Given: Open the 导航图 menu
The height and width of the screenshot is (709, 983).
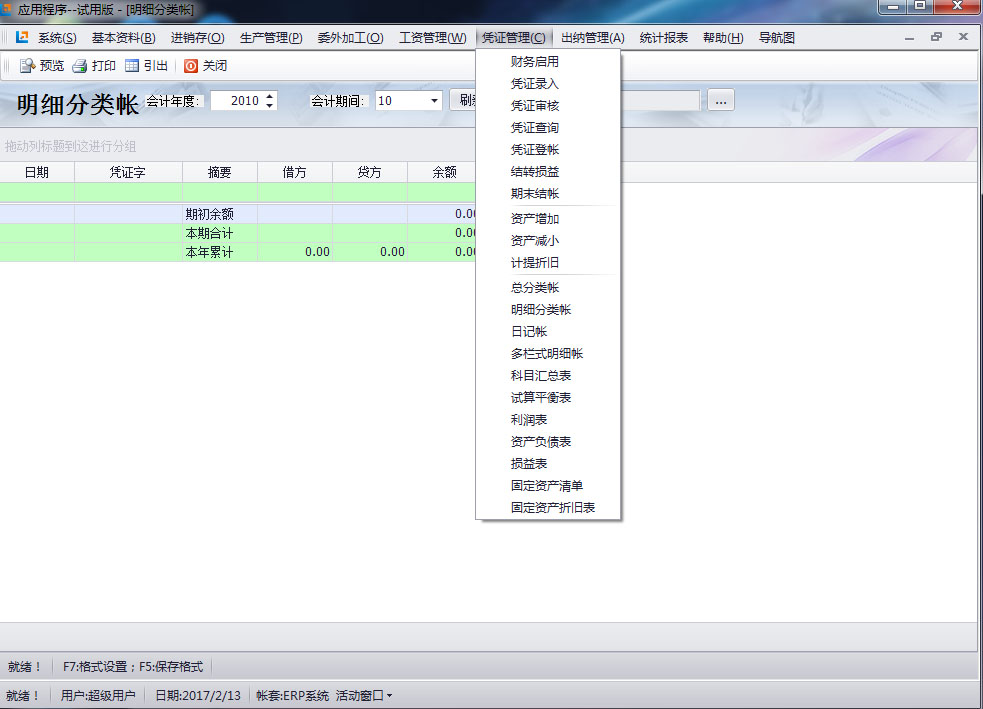Looking at the screenshot, I should [x=777, y=38].
